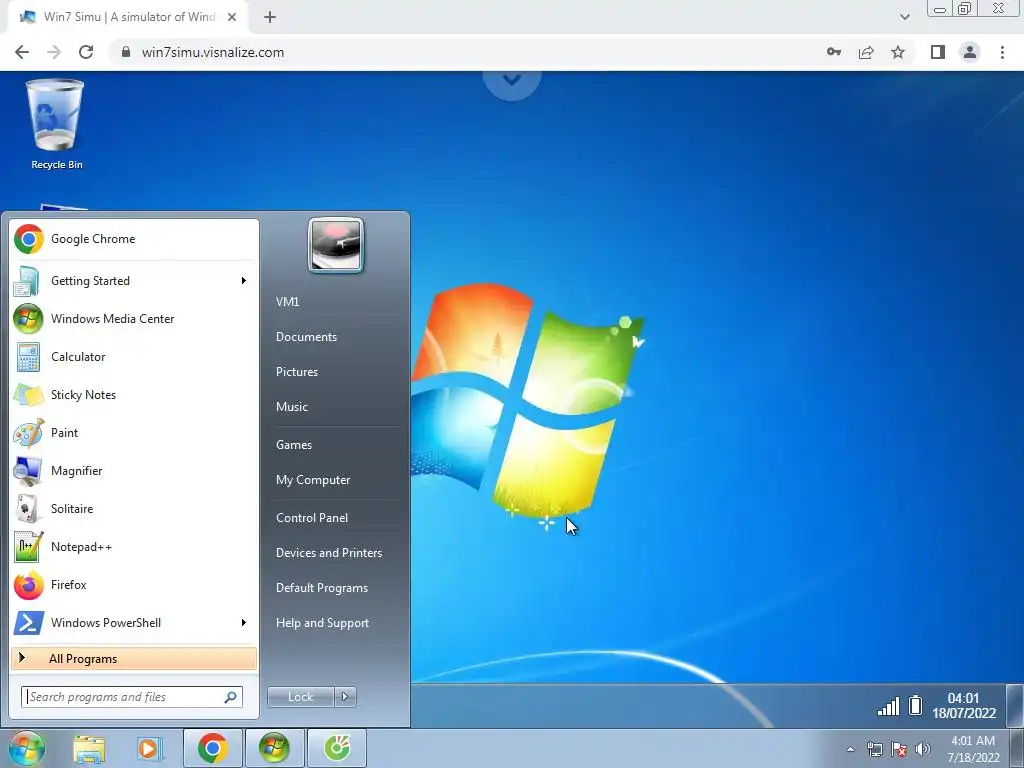
Task: Click the share page icon in address bar
Action: [x=866, y=52]
